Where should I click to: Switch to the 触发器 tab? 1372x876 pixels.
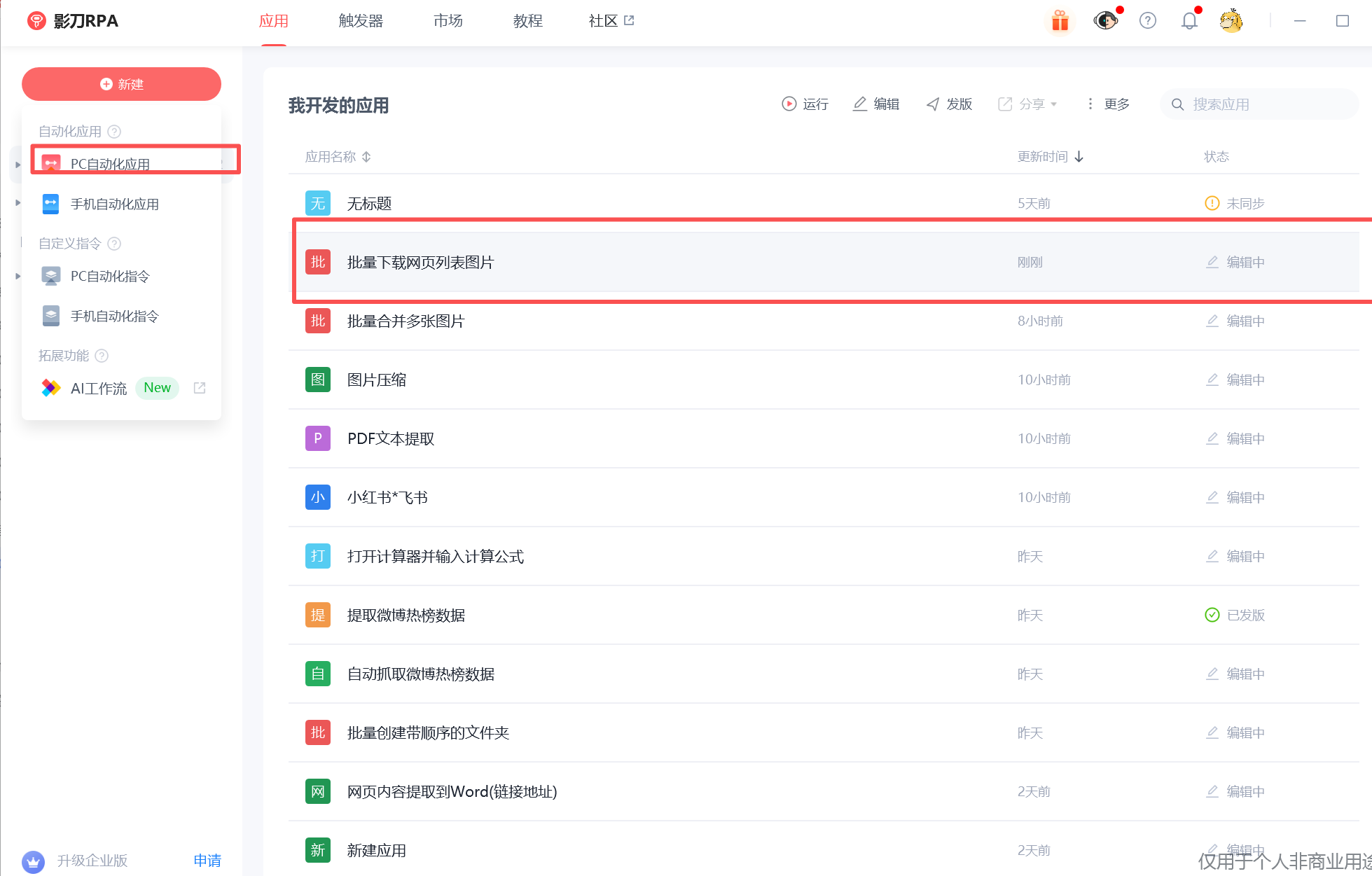361,21
